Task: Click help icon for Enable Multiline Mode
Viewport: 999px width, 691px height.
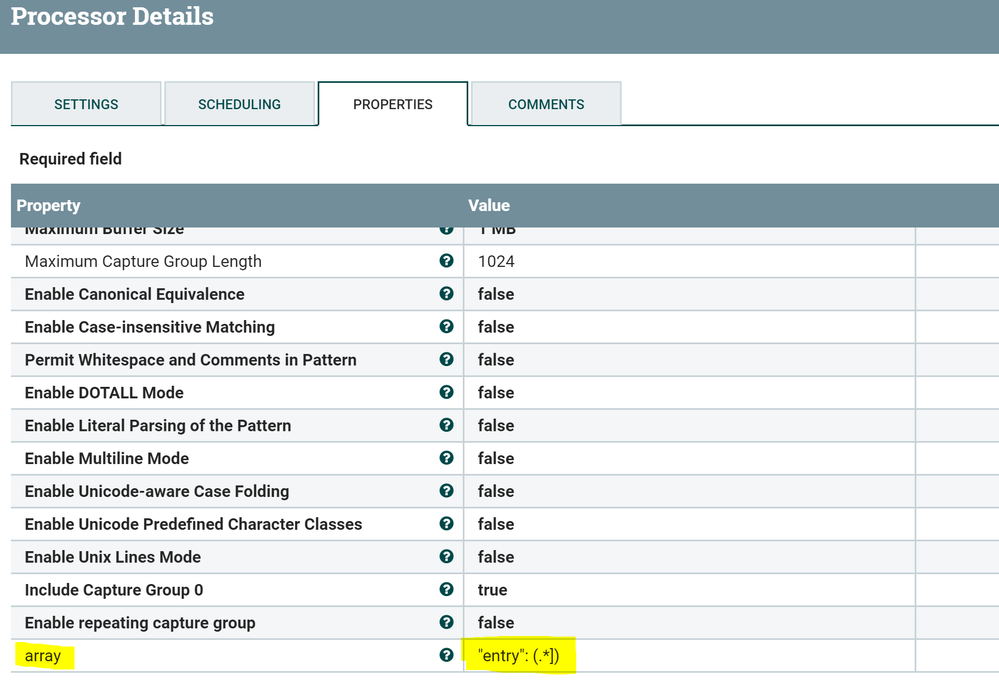Action: [x=446, y=458]
